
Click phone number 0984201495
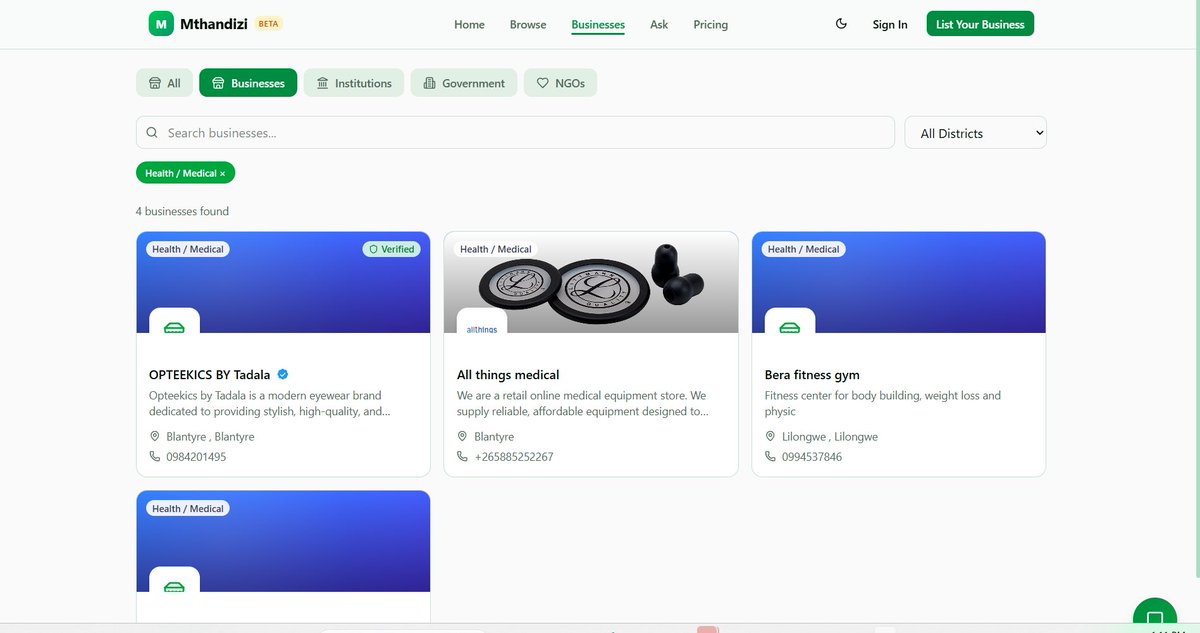coord(196,457)
